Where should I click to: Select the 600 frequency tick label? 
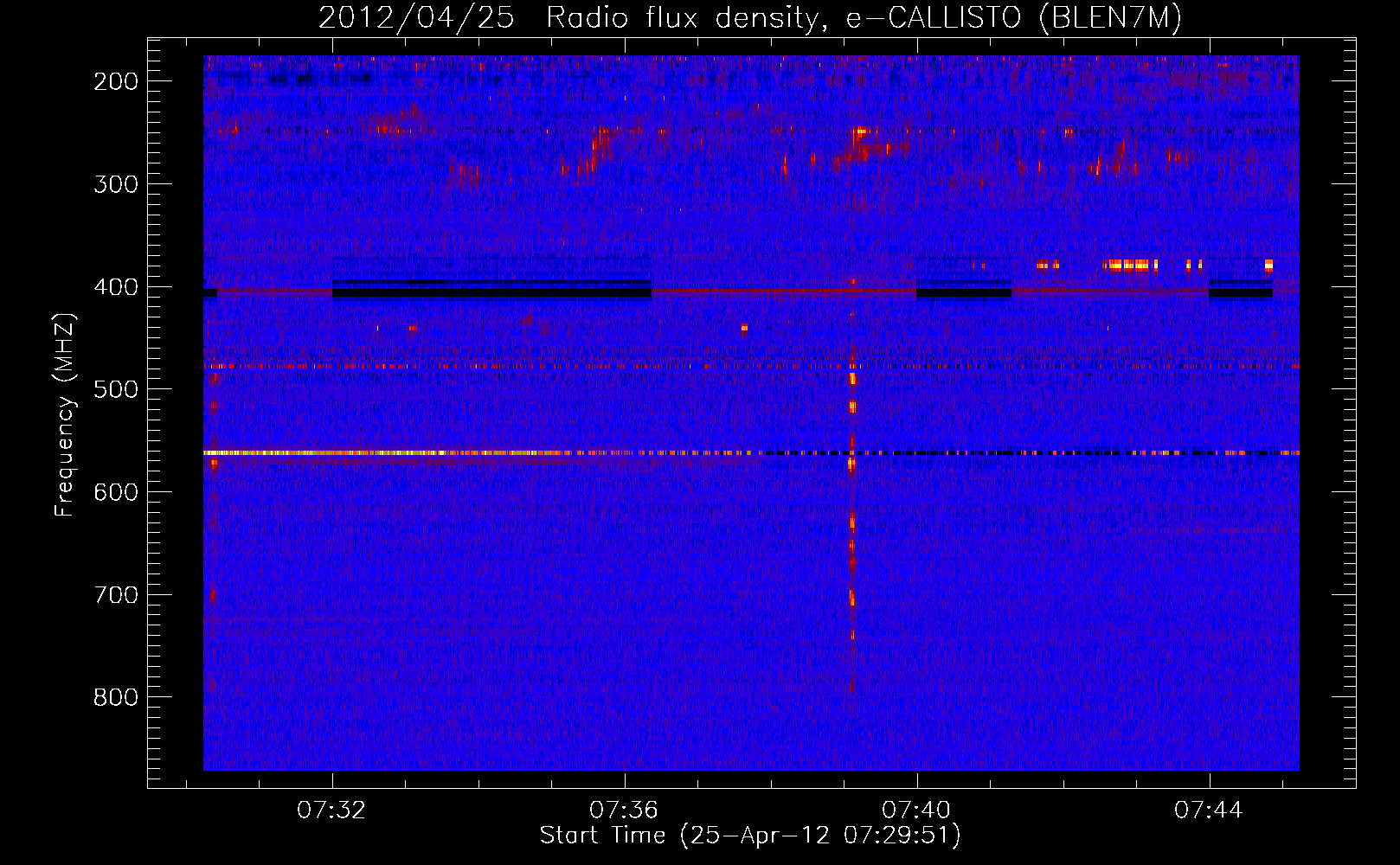(x=116, y=492)
